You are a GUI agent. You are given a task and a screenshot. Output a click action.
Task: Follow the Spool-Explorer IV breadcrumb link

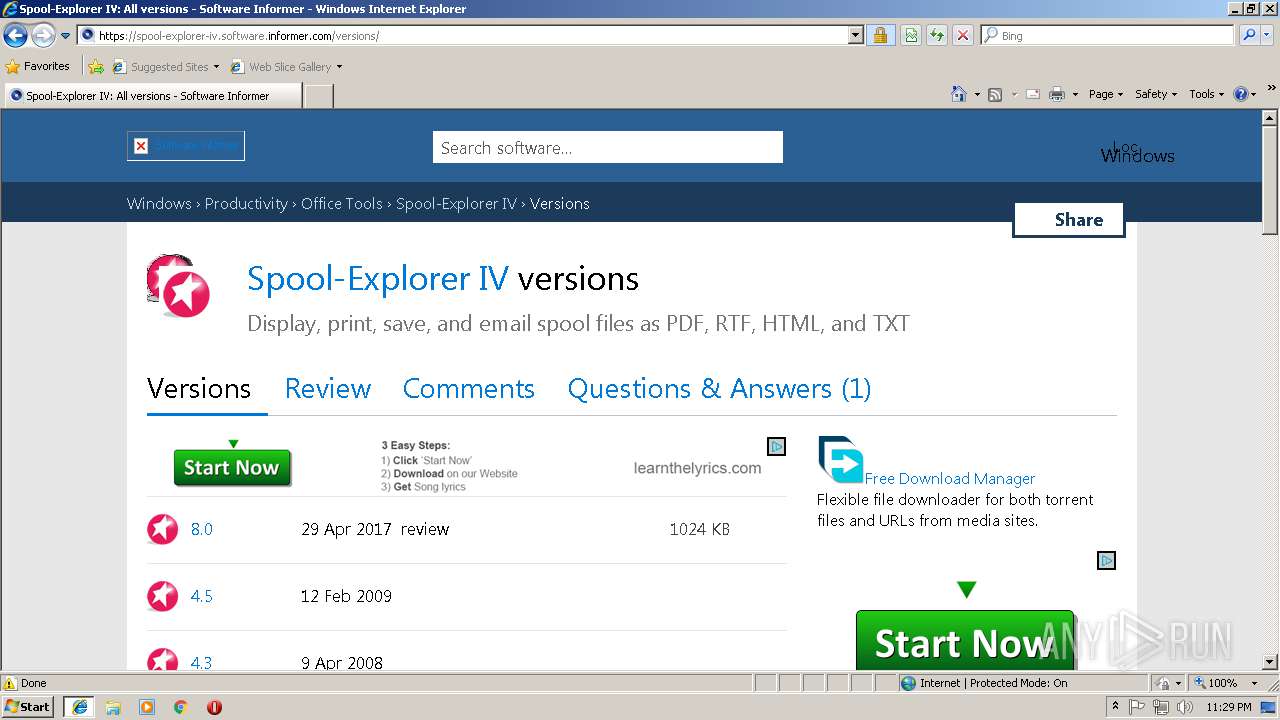pyautogui.click(x=456, y=203)
